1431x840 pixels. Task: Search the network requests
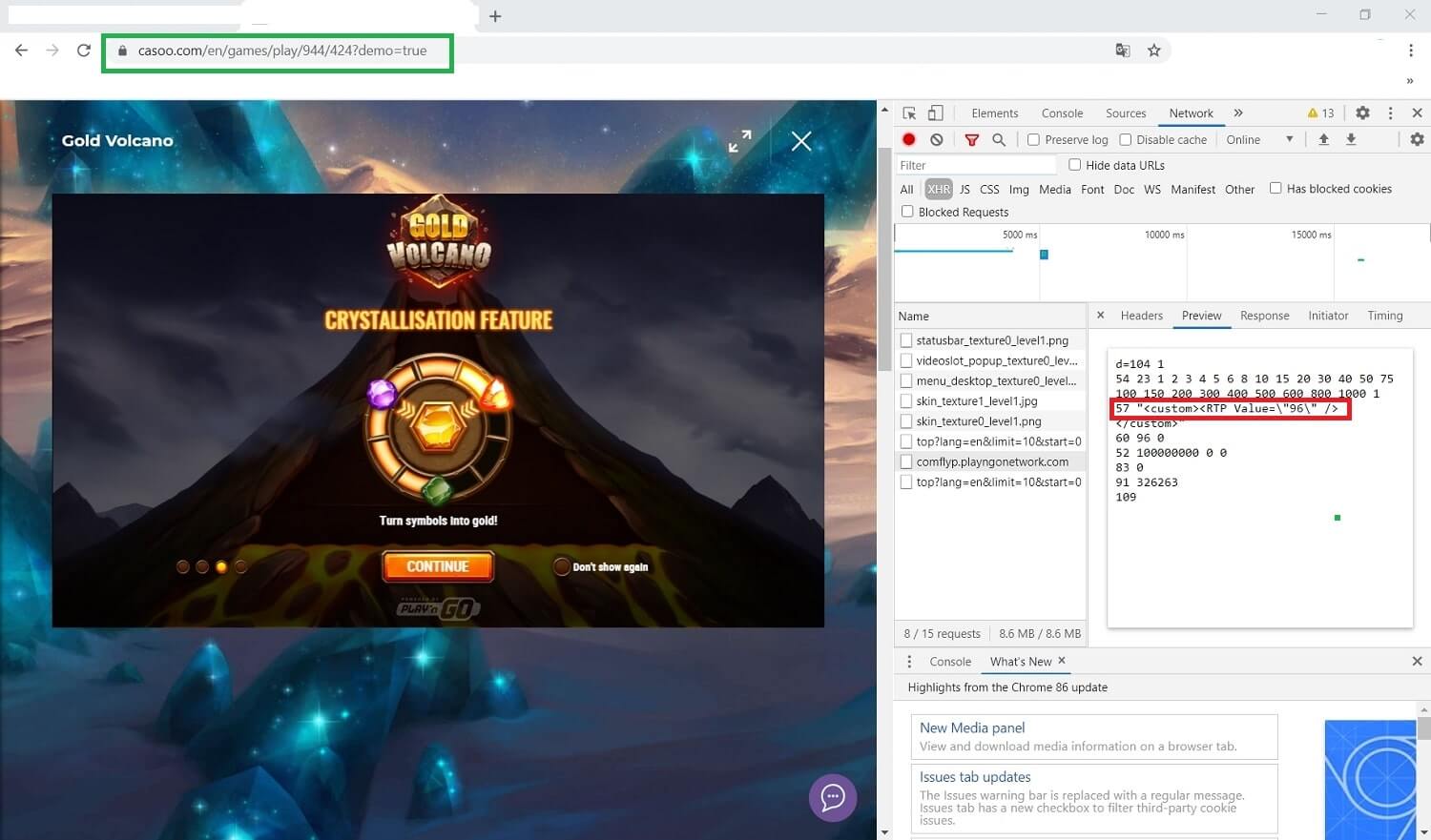(999, 139)
